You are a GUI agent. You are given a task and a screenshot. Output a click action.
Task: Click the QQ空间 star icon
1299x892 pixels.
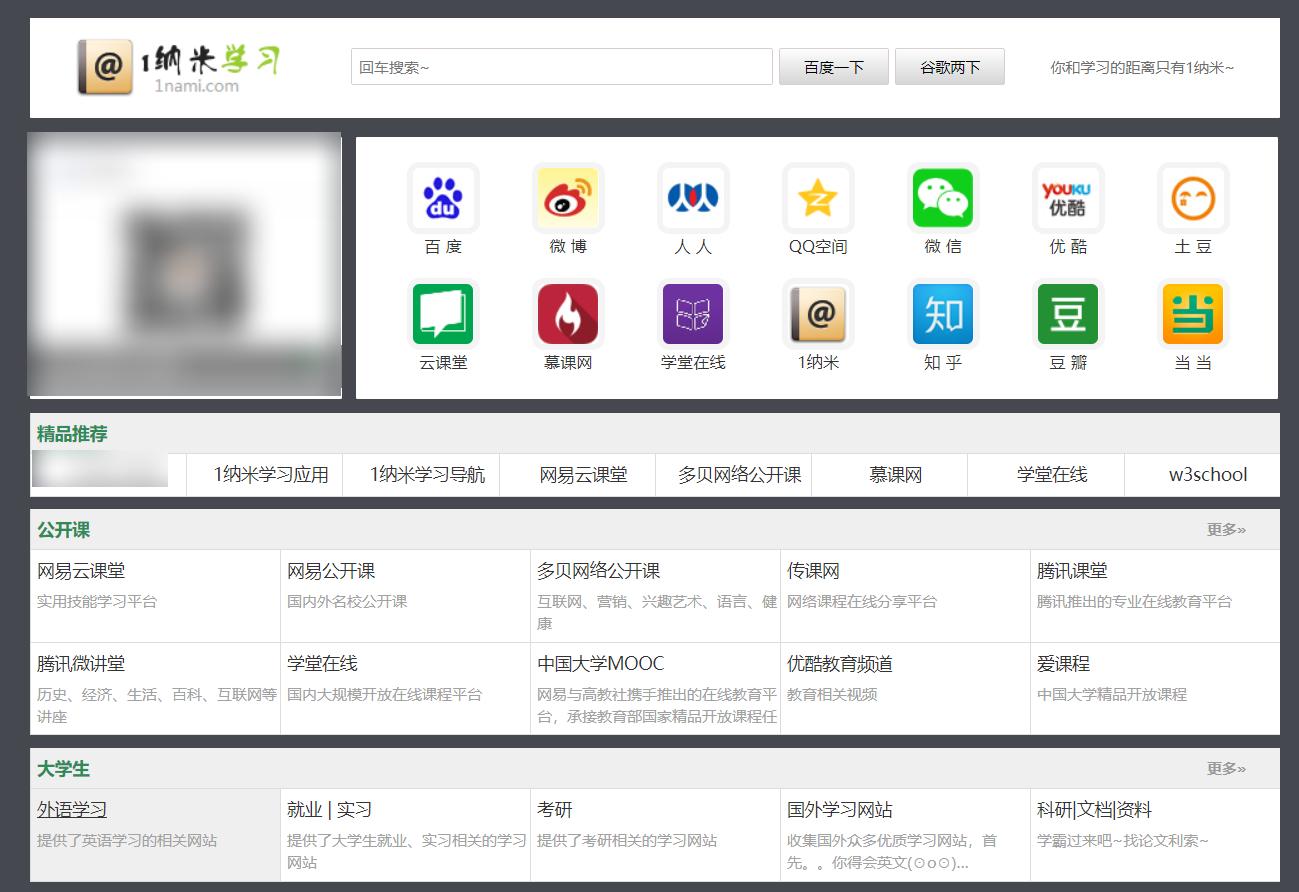pos(818,198)
